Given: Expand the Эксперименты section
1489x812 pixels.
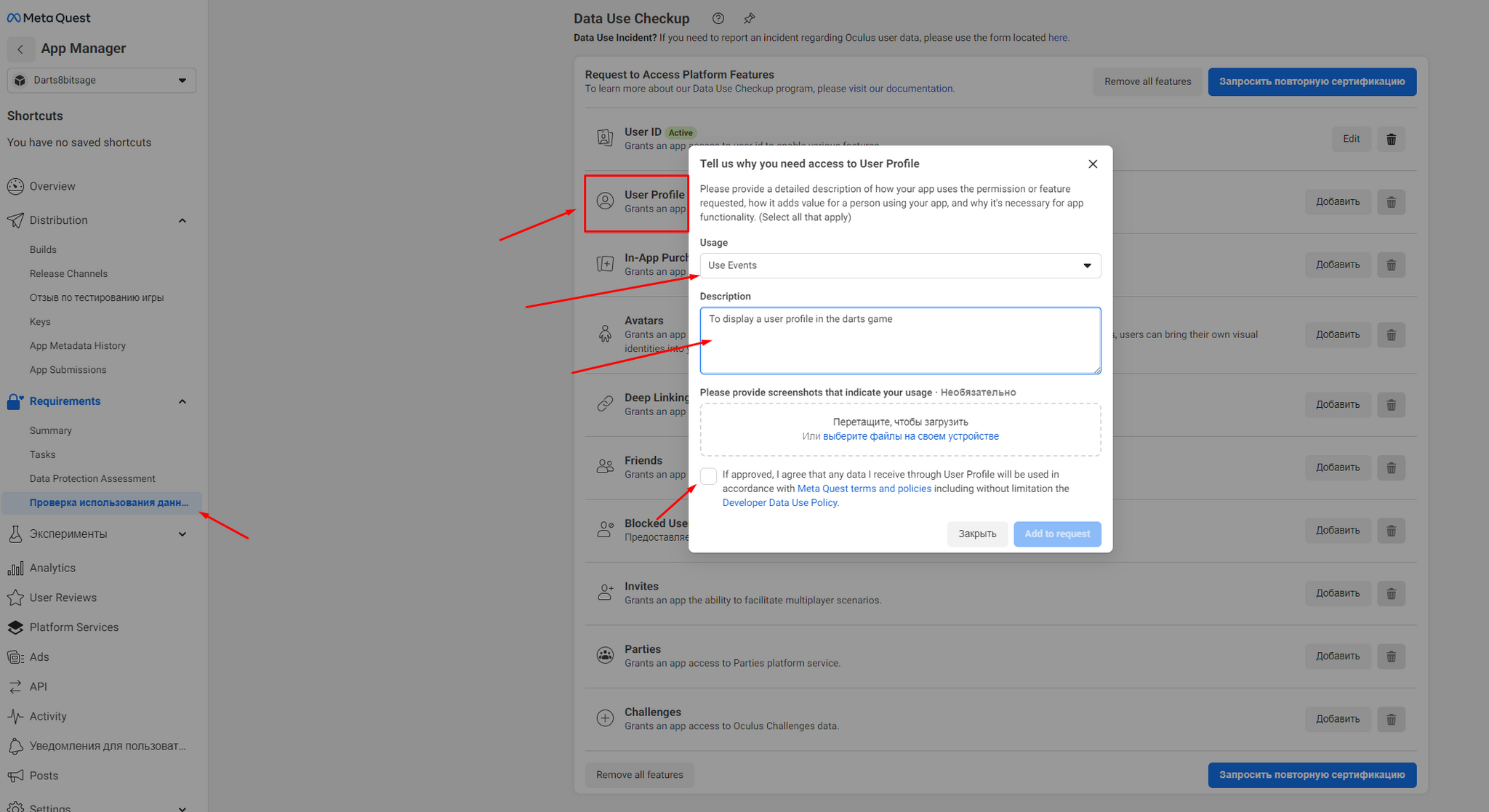Looking at the screenshot, I should (x=182, y=534).
